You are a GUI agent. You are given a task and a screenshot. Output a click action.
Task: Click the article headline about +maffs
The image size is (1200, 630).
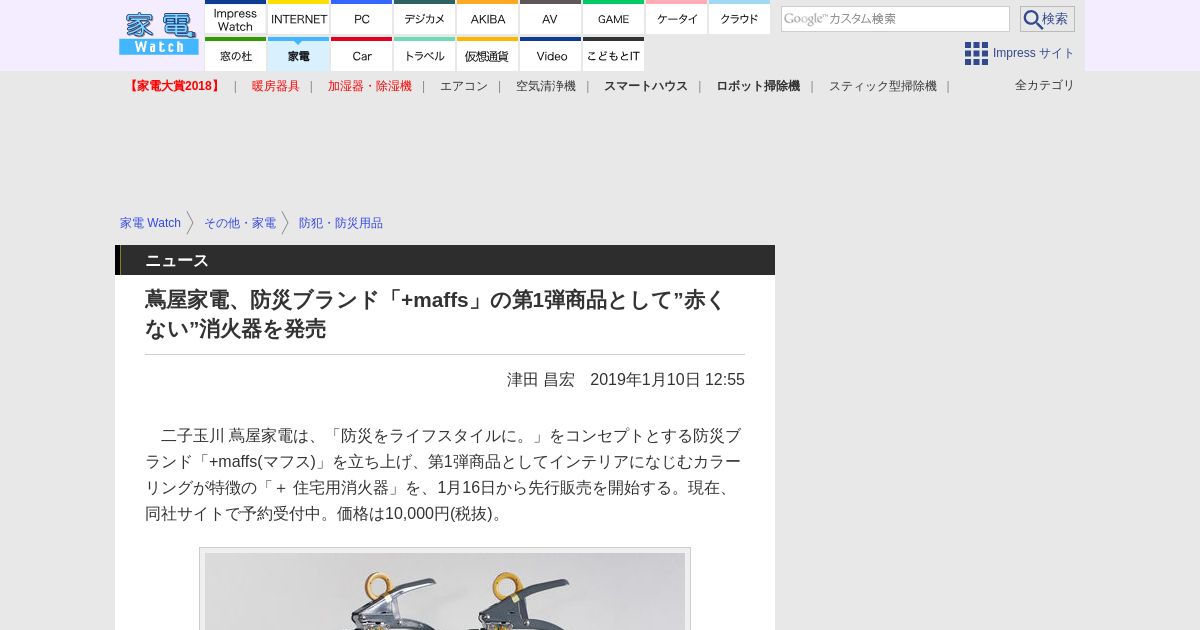tap(436, 314)
